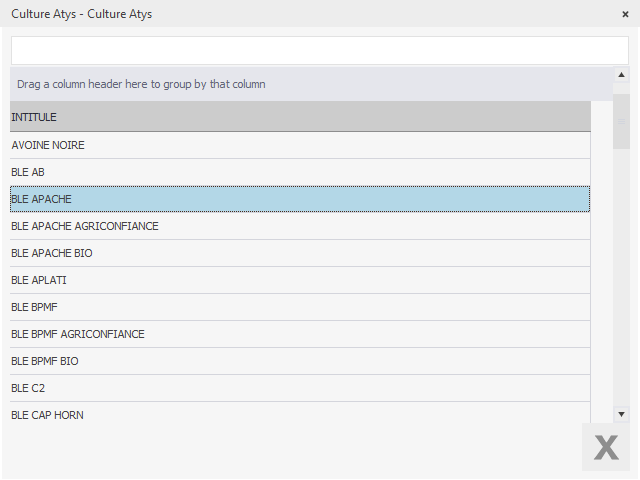Select the BLE AB row

pyautogui.click(x=300, y=172)
